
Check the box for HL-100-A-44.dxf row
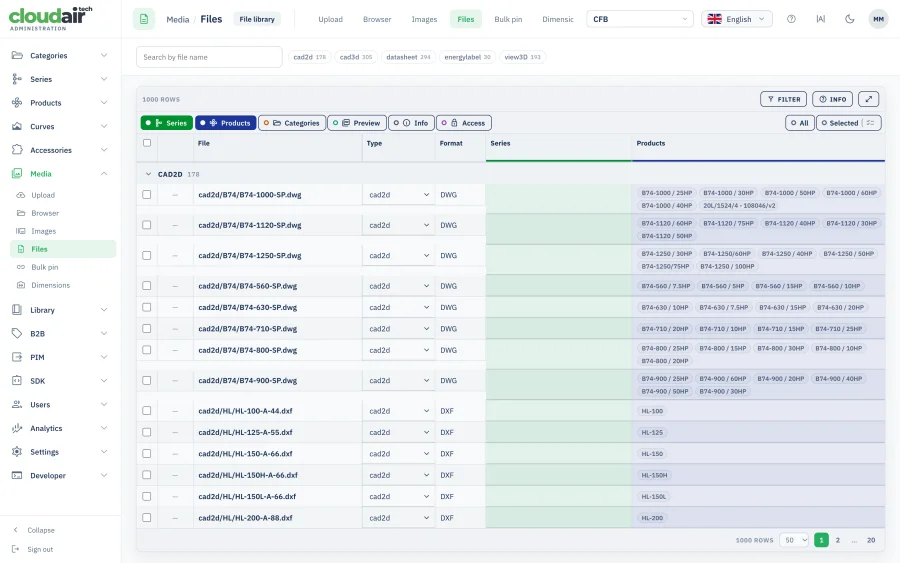point(147,411)
